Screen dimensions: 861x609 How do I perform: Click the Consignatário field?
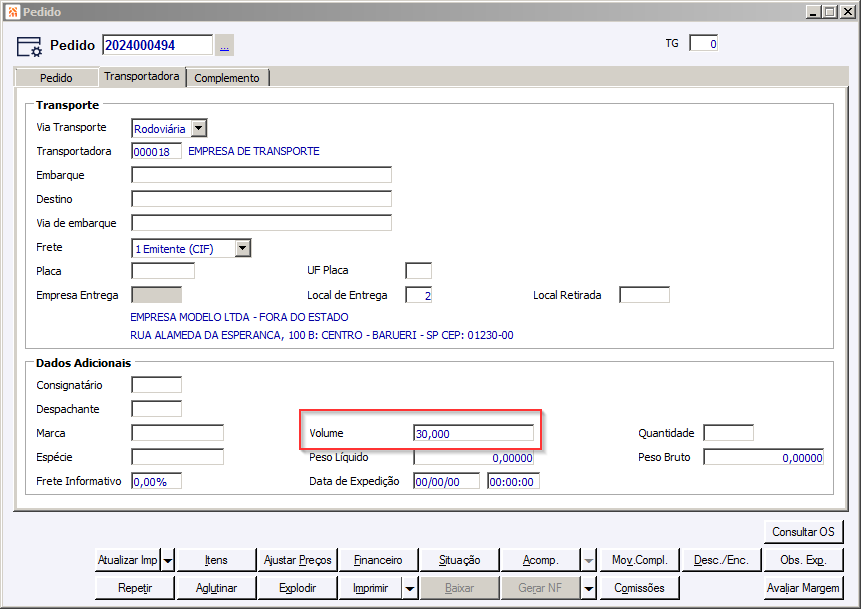[x=156, y=385]
